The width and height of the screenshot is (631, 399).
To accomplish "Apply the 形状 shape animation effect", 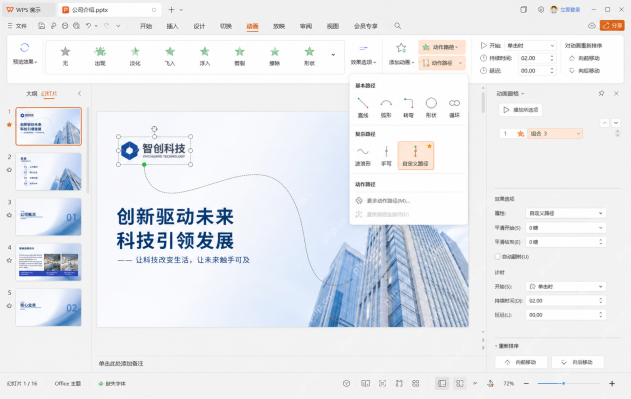I will (x=309, y=56).
